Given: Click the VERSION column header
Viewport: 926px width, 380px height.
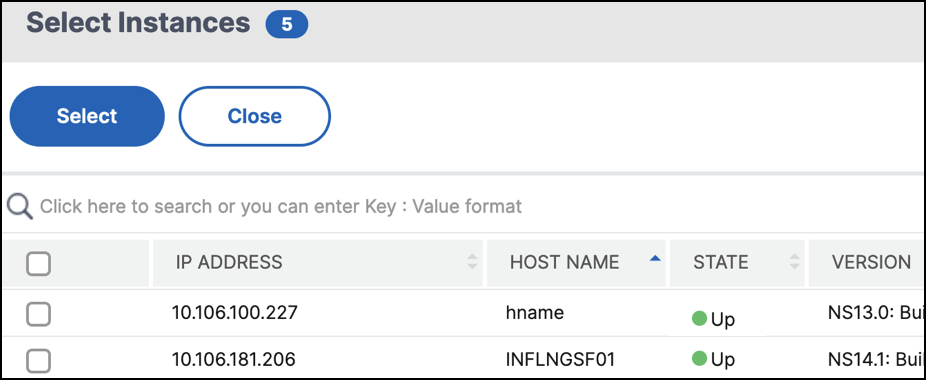Looking at the screenshot, I should [867, 262].
